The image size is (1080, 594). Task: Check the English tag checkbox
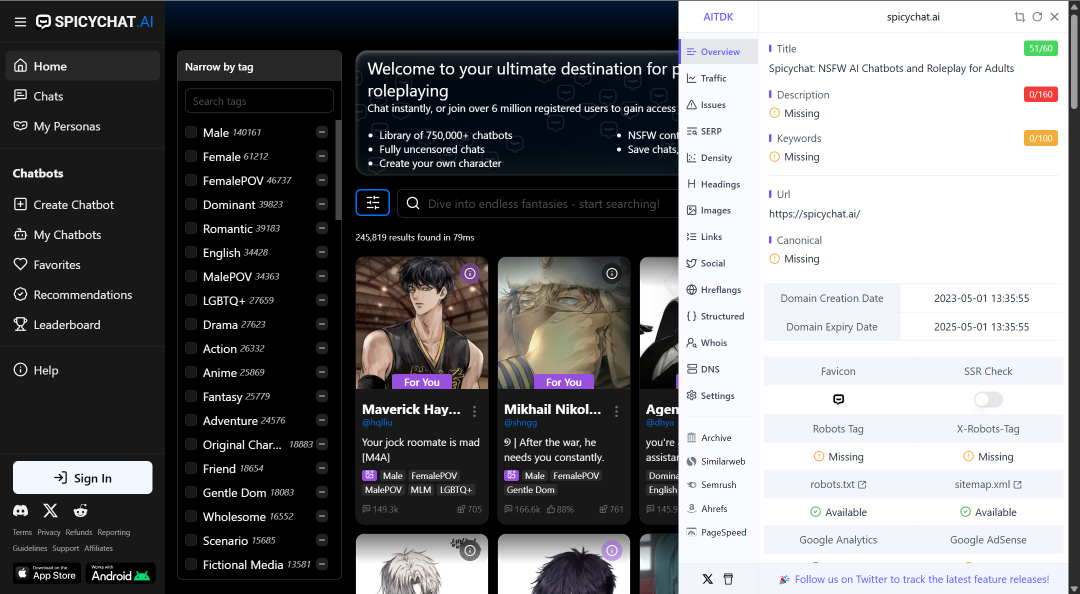point(191,252)
